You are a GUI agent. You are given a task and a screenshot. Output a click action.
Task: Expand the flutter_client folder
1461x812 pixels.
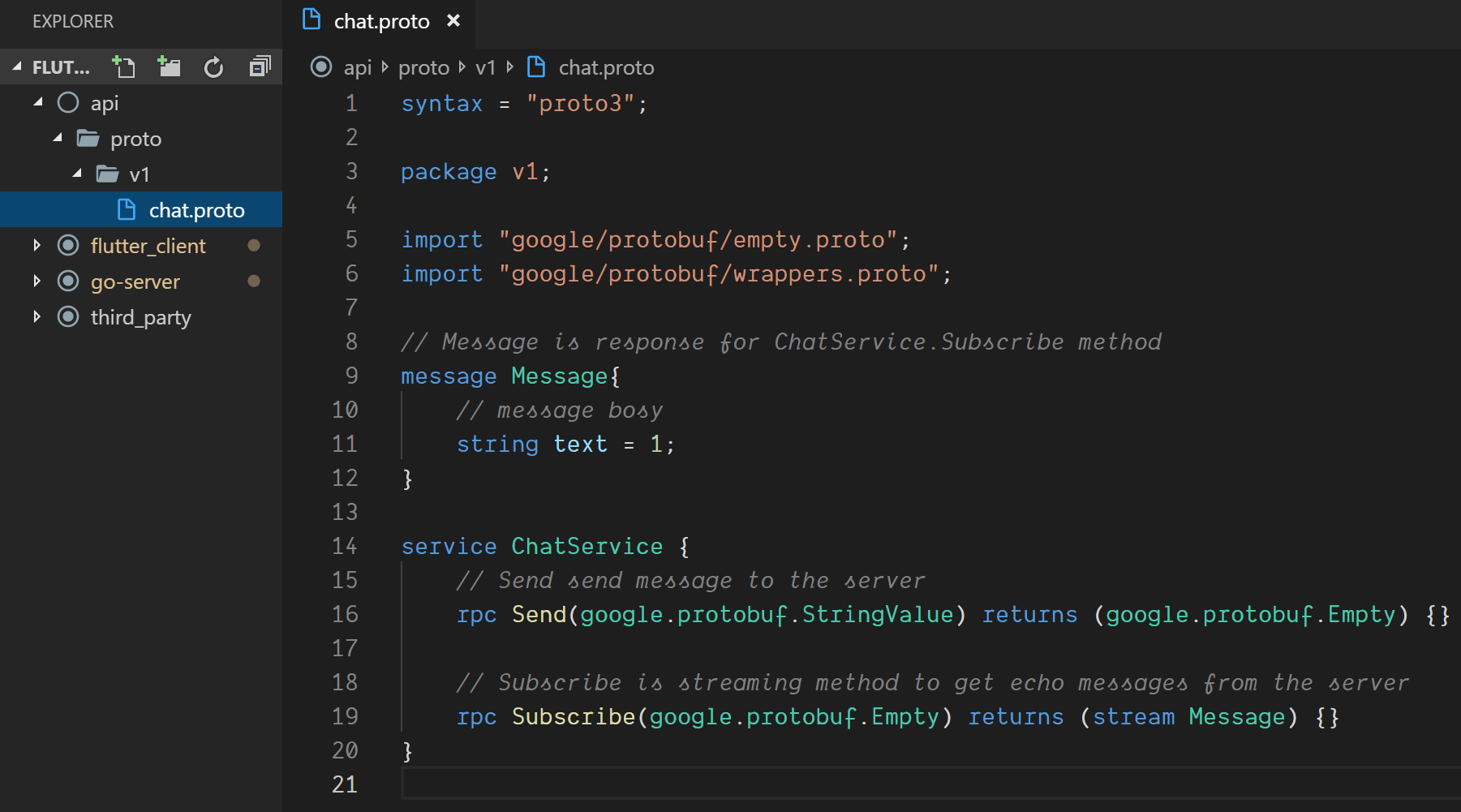click(37, 245)
